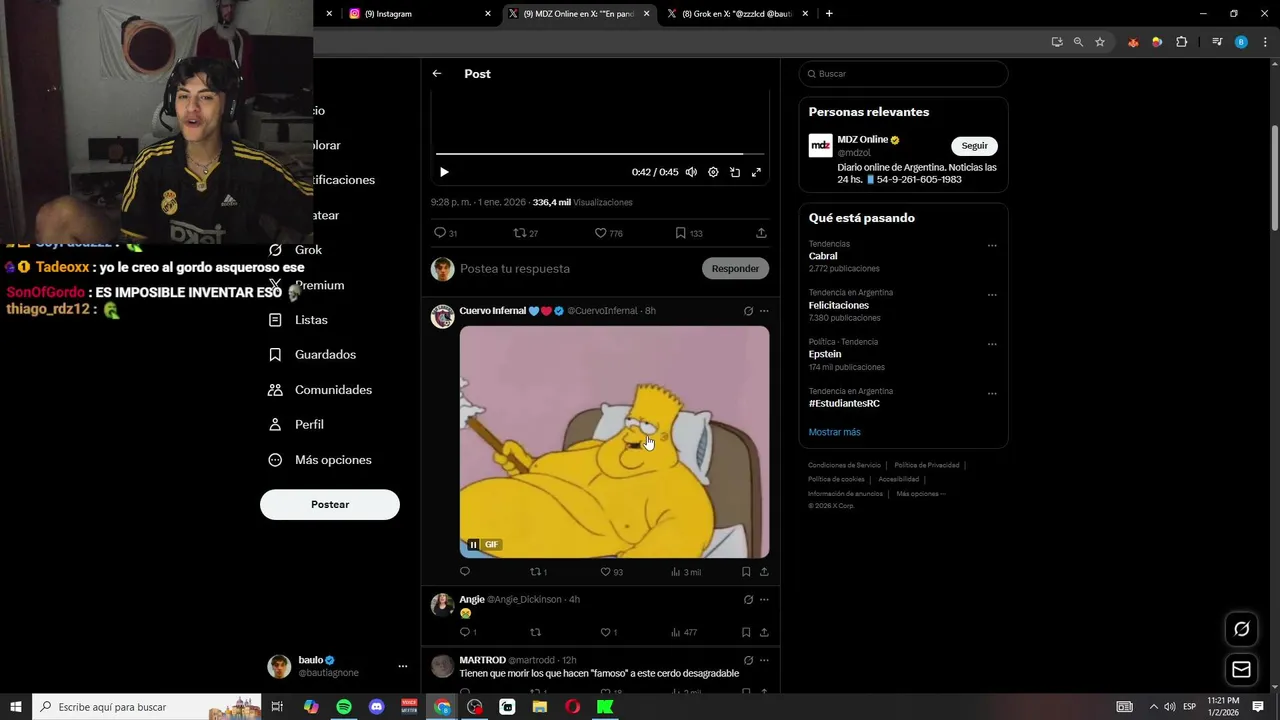
Task: Open Más opciones in the sidebar
Action: click(333, 460)
